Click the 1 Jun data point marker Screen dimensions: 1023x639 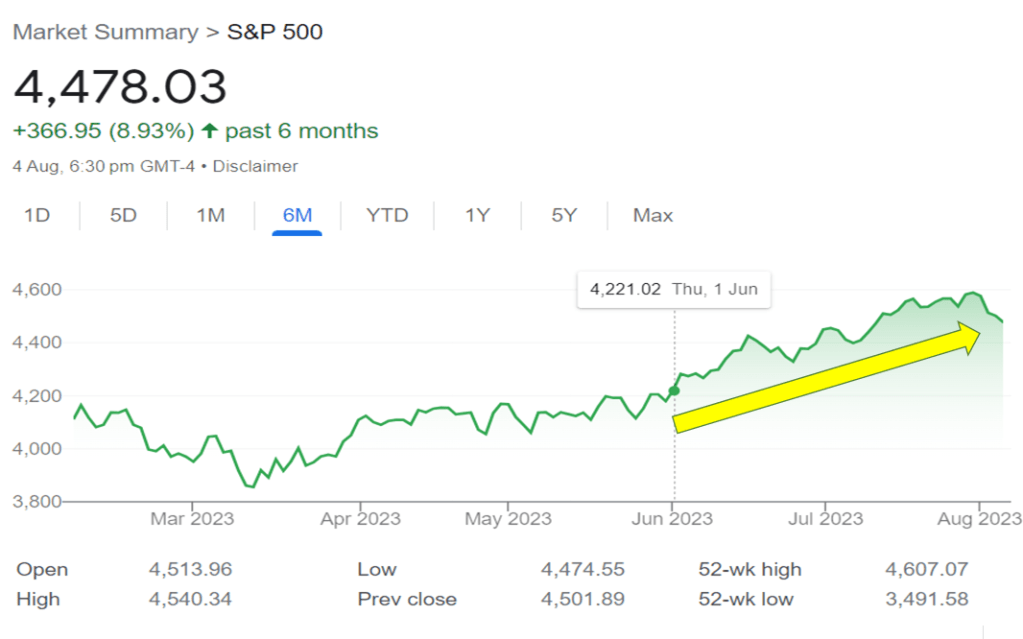click(674, 390)
